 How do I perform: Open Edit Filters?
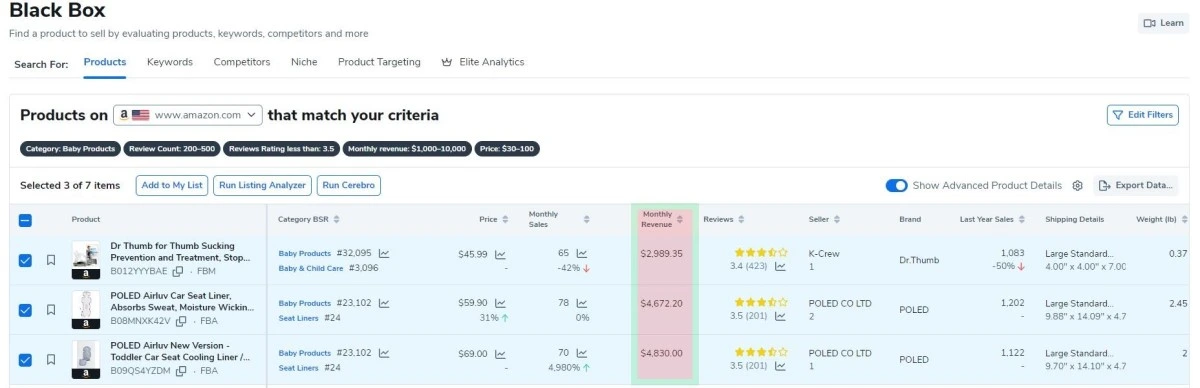(x=1143, y=115)
